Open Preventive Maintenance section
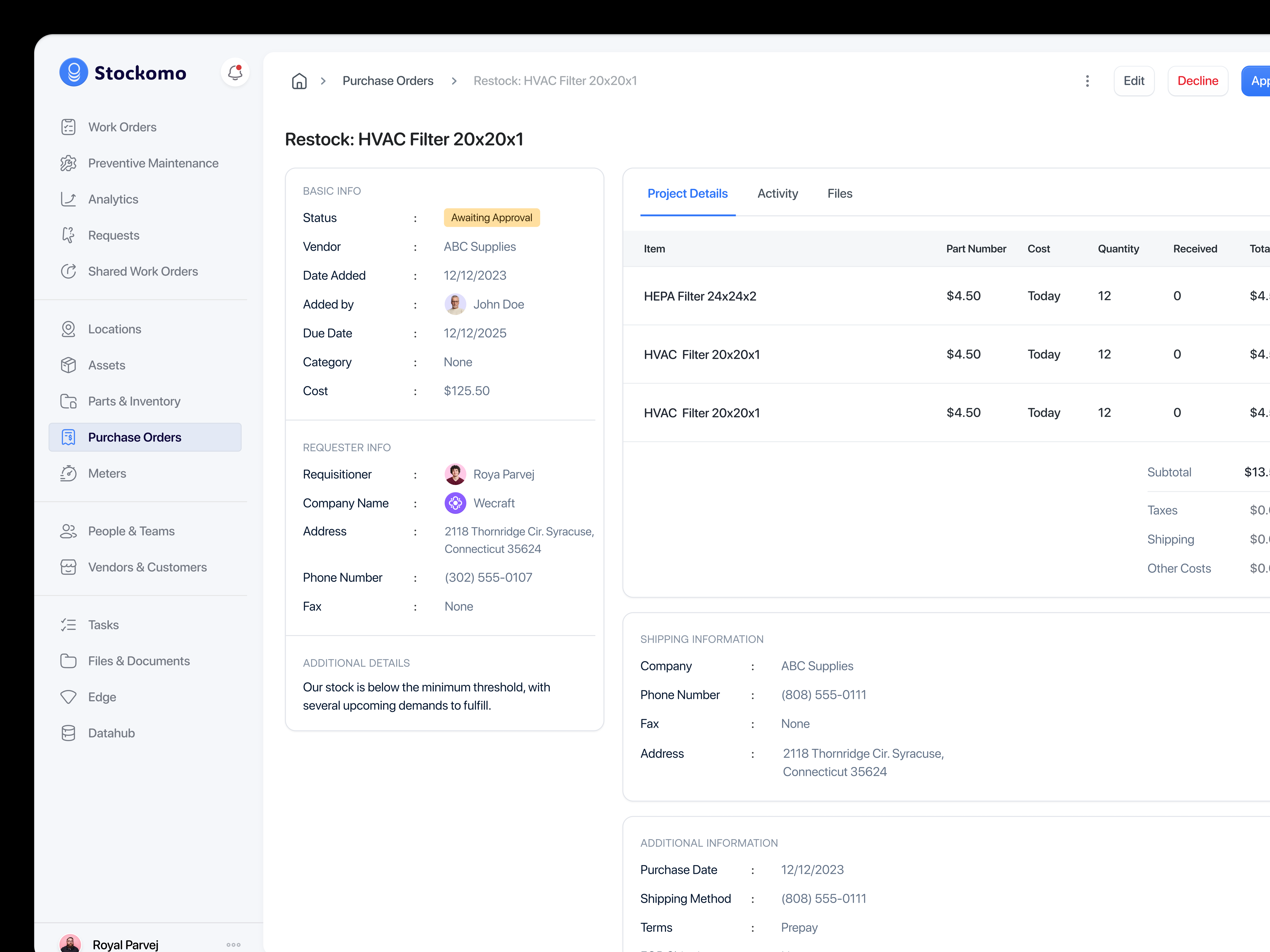Viewport: 1270px width, 952px height. point(153,163)
